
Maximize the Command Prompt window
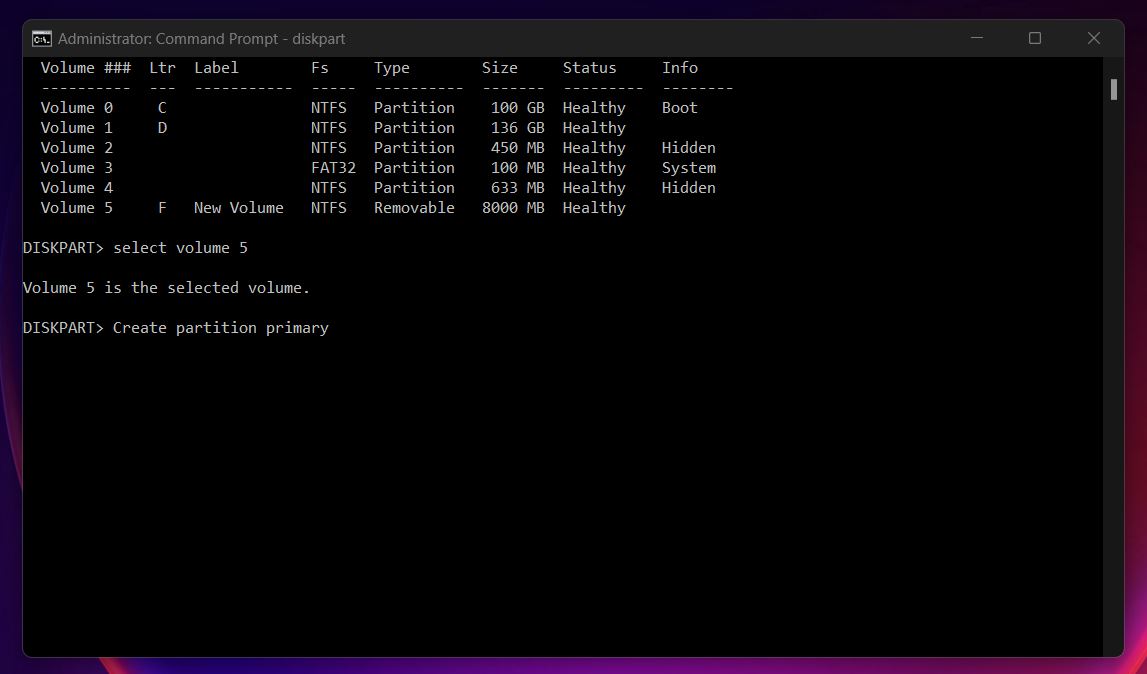coord(1034,38)
